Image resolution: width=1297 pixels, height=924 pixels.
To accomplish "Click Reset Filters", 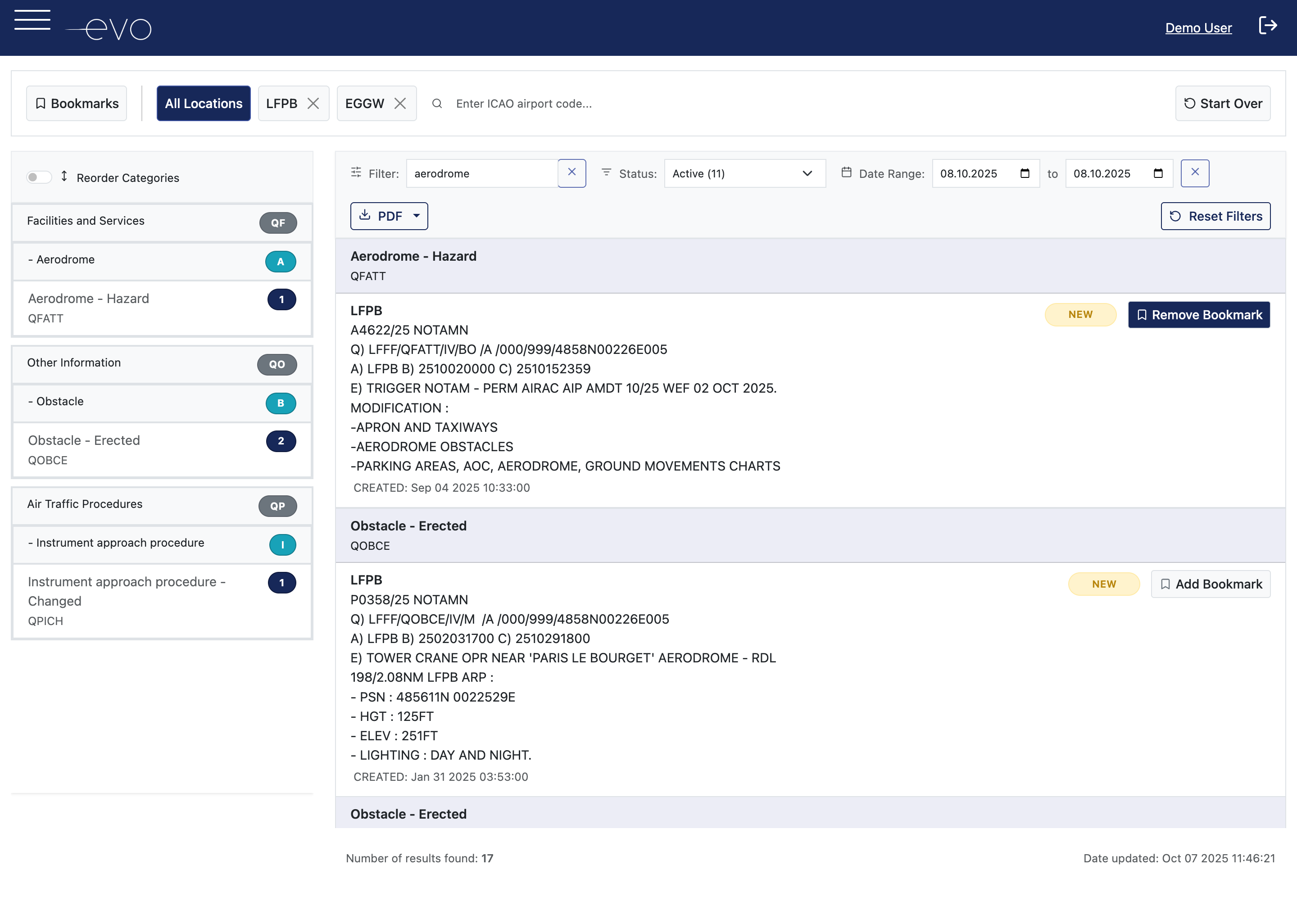I will point(1215,216).
